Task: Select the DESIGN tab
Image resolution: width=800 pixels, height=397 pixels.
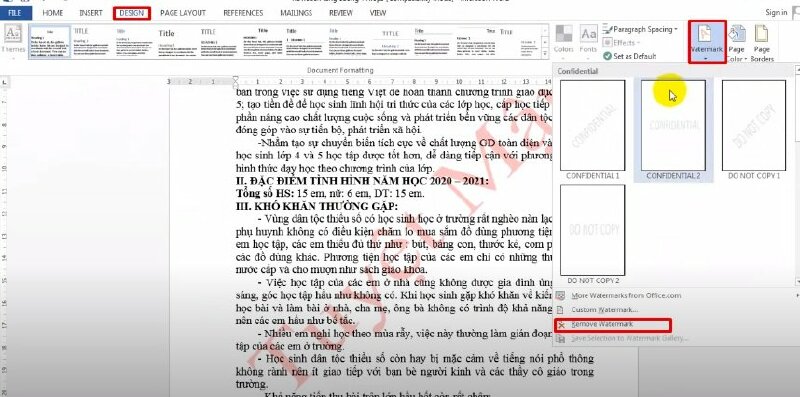Action: click(x=132, y=13)
